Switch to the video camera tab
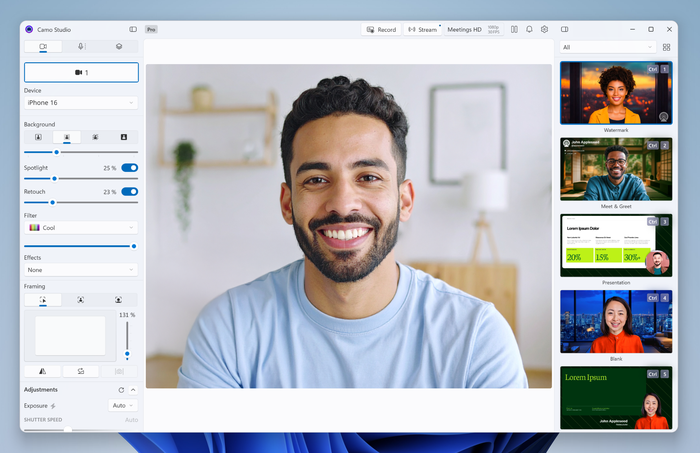 (x=43, y=46)
